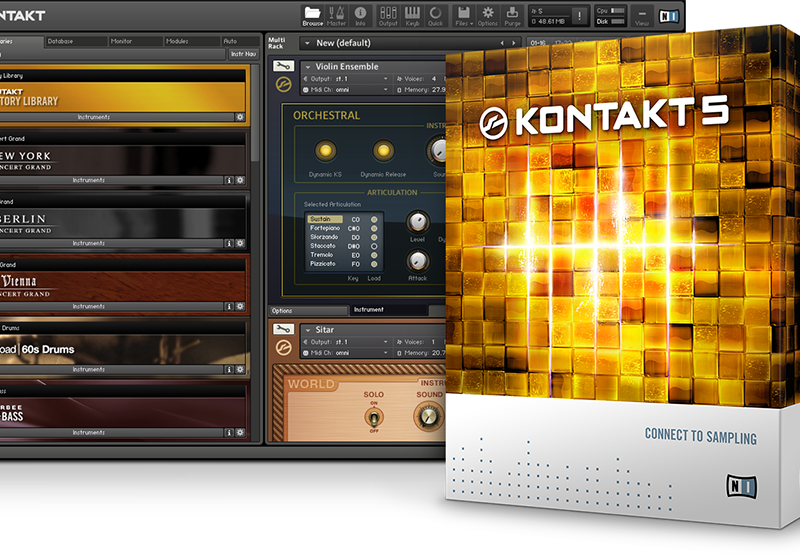
Task: Open the Files floppy disk menu
Action: point(464,16)
